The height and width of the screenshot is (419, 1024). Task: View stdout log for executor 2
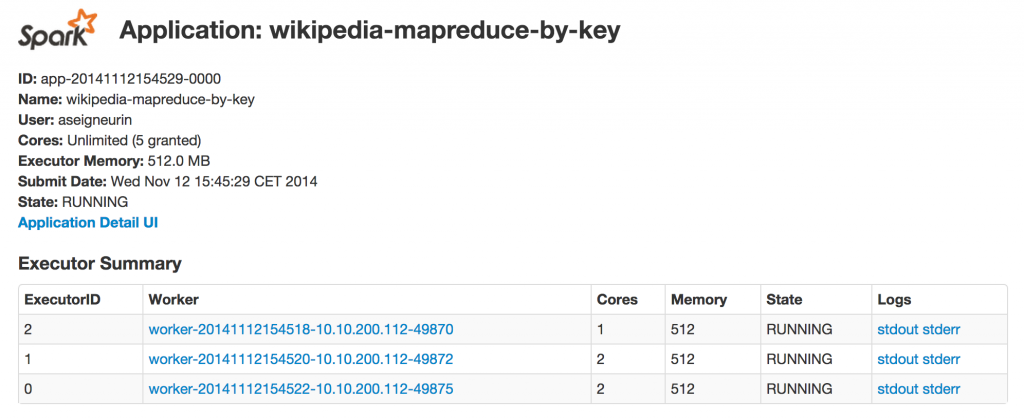(897, 329)
